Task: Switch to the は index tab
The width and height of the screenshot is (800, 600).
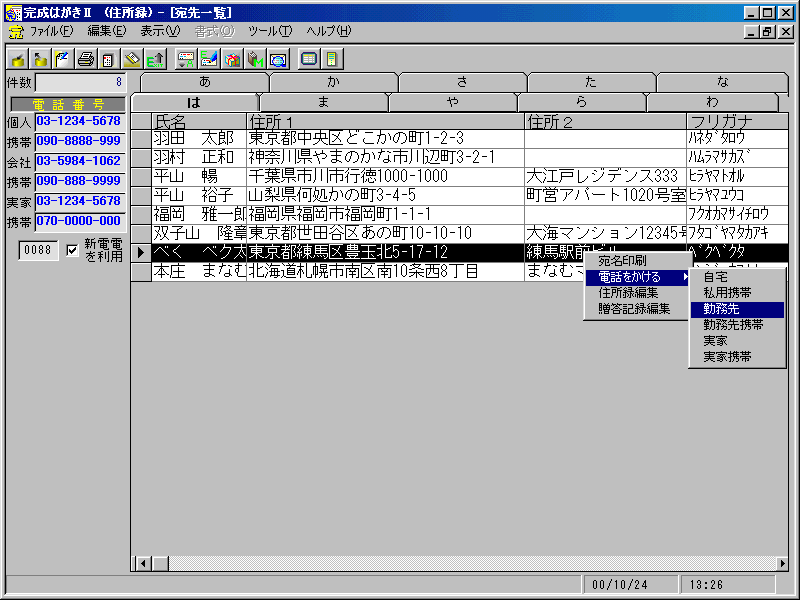Action: pyautogui.click(x=194, y=103)
